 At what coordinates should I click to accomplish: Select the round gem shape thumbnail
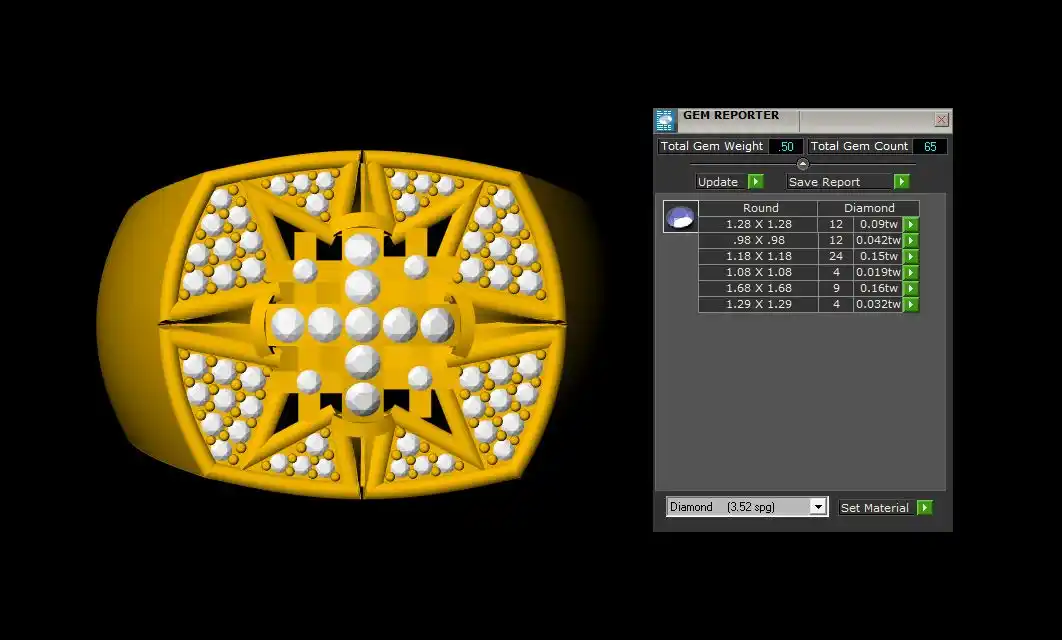[680, 216]
